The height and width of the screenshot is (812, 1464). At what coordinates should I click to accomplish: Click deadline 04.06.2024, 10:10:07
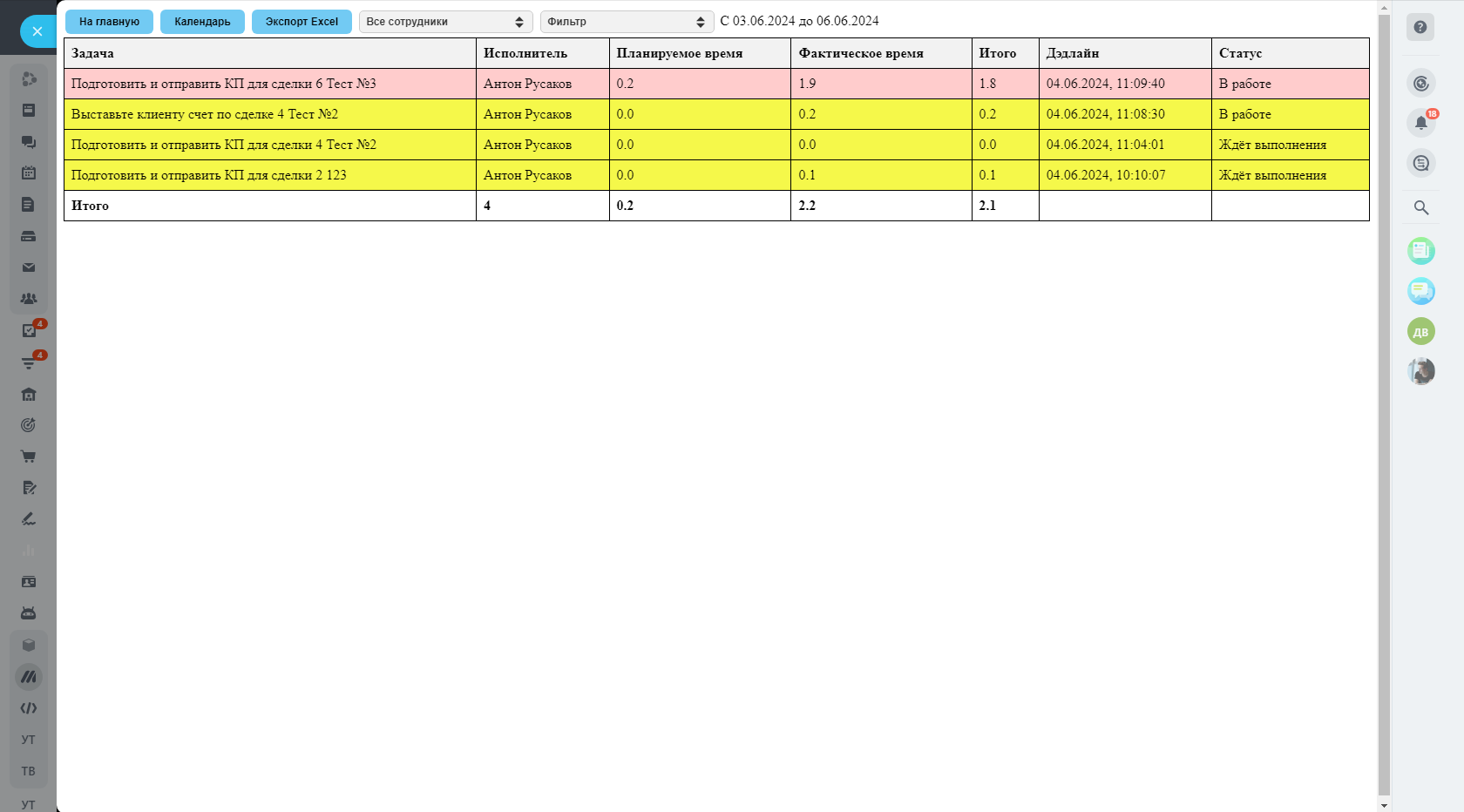pyautogui.click(x=1105, y=175)
